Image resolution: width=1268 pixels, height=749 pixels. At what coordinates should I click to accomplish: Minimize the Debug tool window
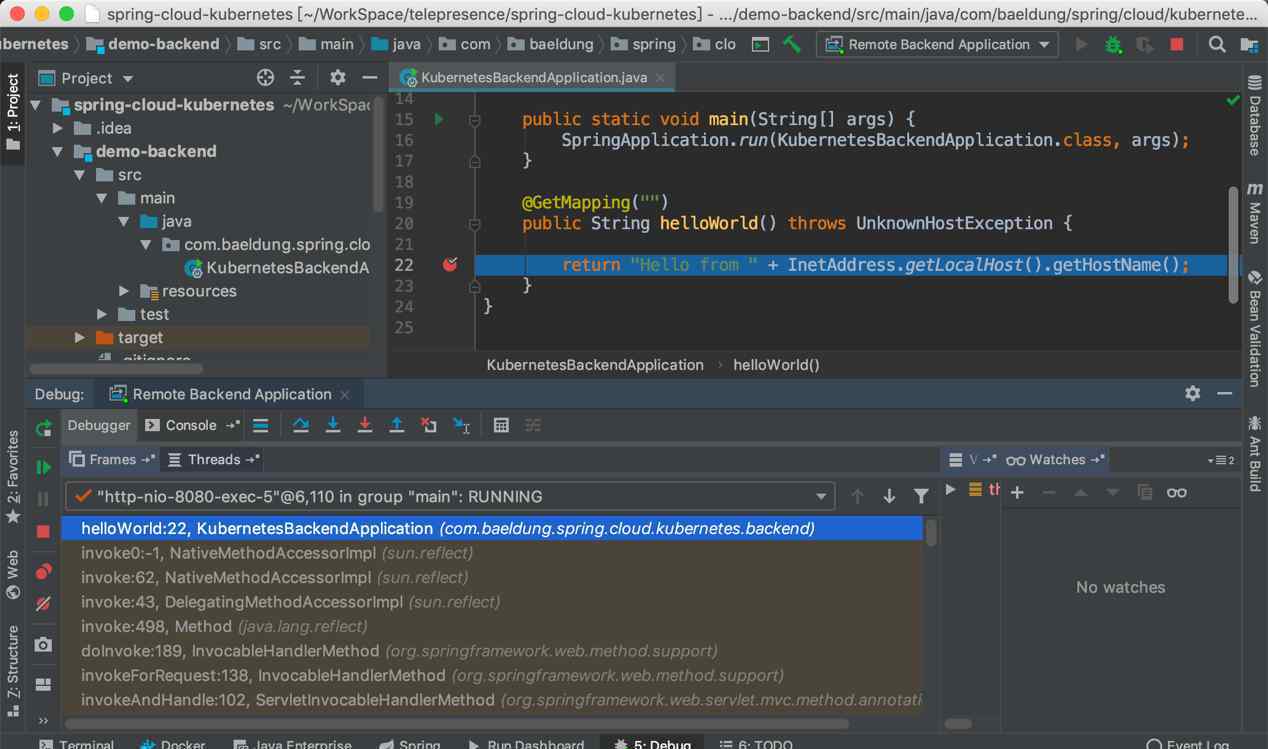1224,394
